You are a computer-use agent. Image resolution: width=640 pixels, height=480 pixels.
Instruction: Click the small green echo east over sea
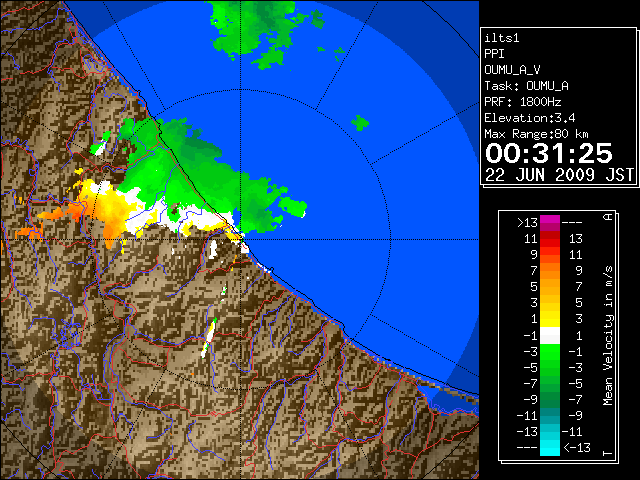pyautogui.click(x=360, y=122)
